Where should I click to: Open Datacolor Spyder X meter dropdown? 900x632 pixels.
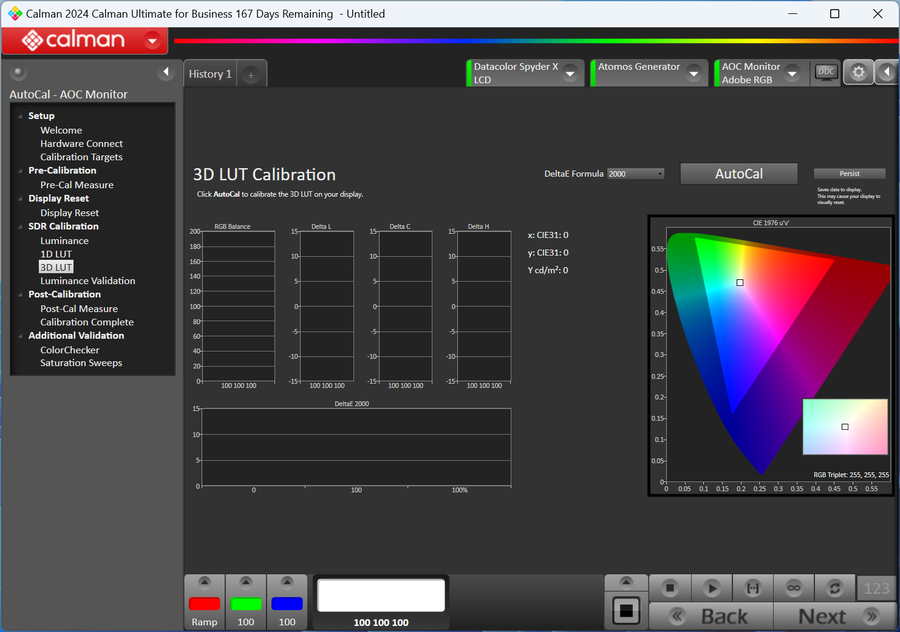click(x=571, y=73)
